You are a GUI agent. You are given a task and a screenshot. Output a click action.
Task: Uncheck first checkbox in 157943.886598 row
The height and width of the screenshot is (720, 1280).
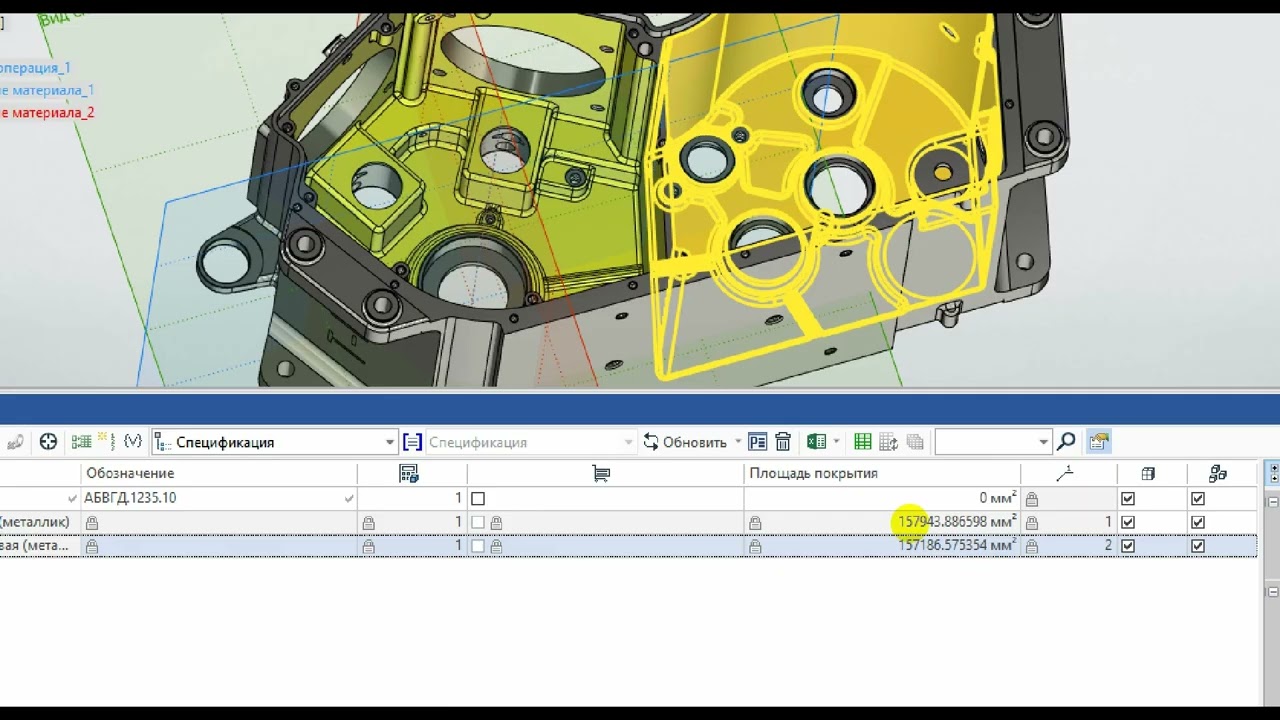[1128, 522]
